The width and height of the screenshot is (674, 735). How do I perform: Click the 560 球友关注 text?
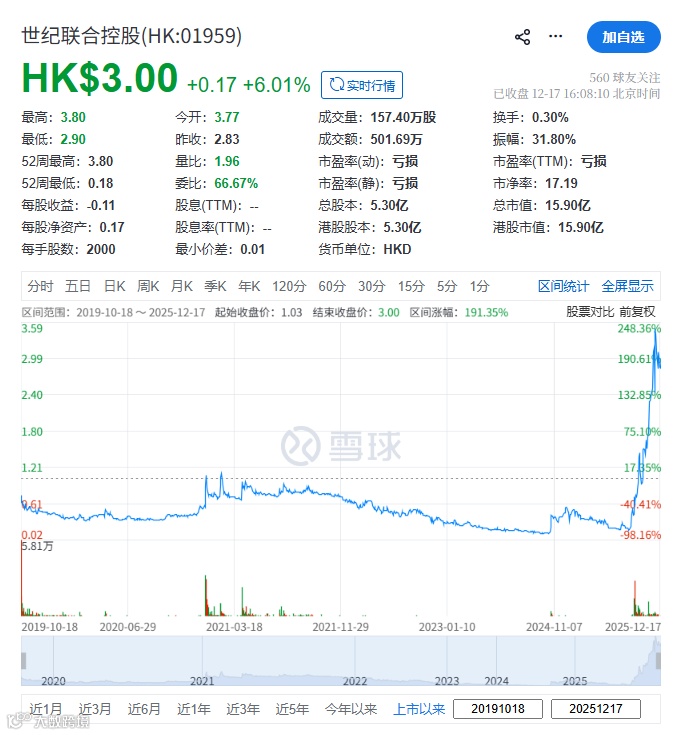click(x=625, y=77)
